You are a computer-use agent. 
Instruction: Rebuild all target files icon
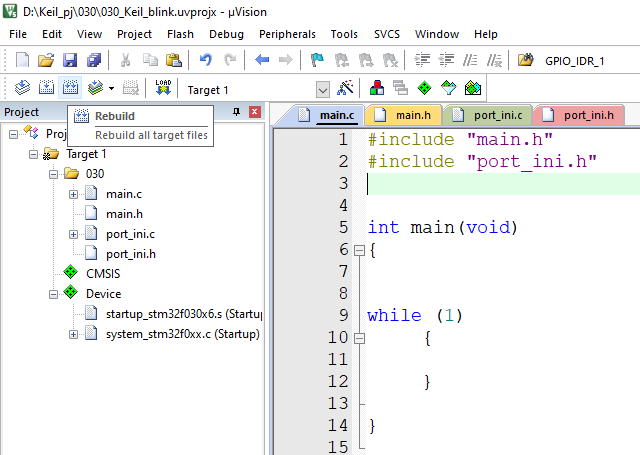pyautogui.click(x=70, y=87)
